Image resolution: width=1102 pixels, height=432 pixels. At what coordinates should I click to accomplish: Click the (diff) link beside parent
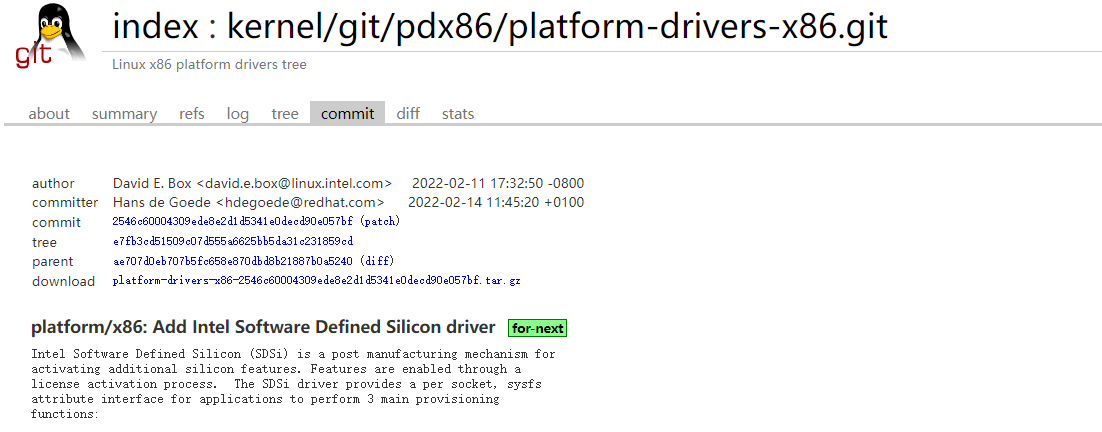point(377,261)
